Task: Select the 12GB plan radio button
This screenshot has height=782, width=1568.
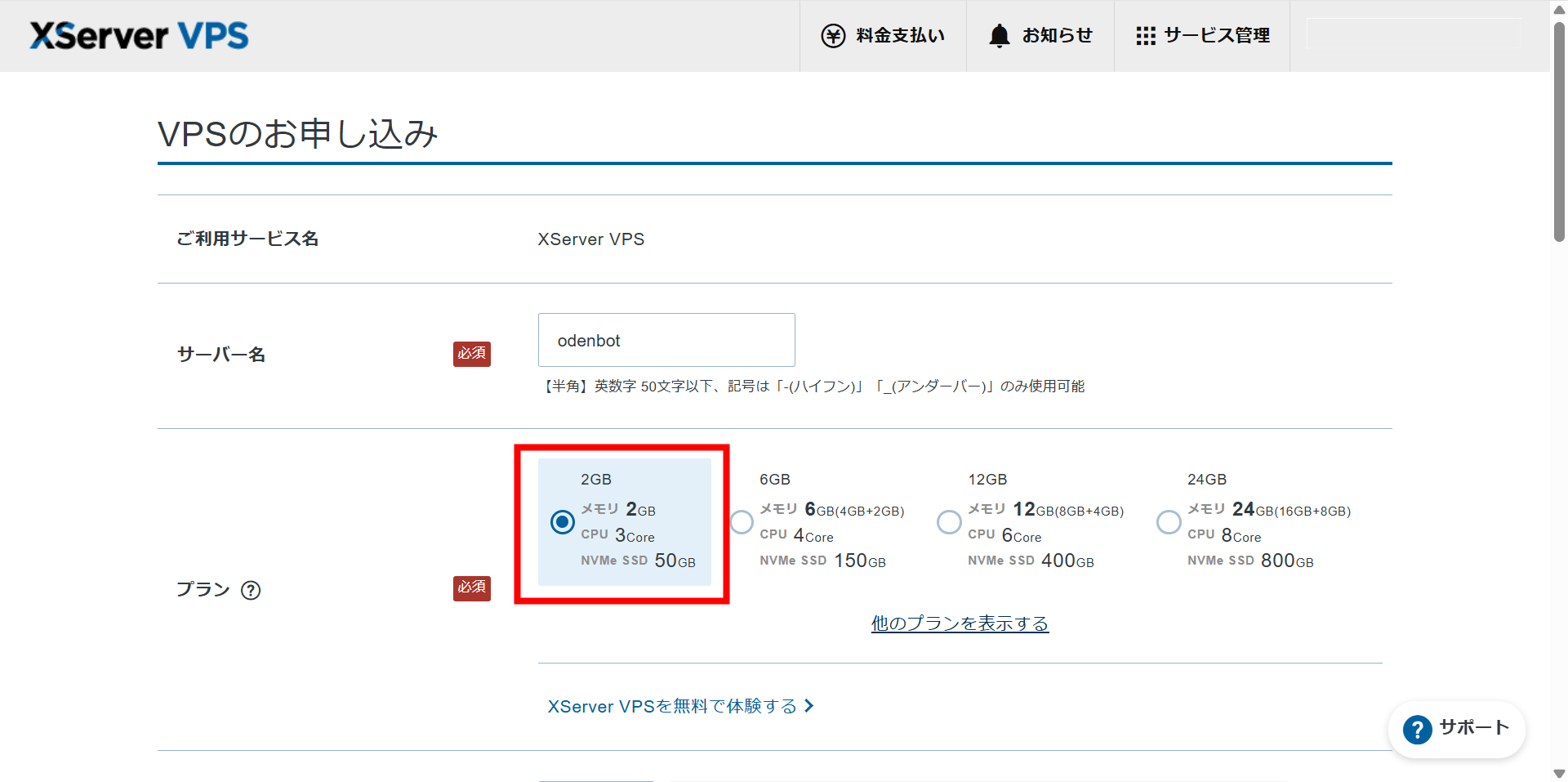Action: (949, 522)
